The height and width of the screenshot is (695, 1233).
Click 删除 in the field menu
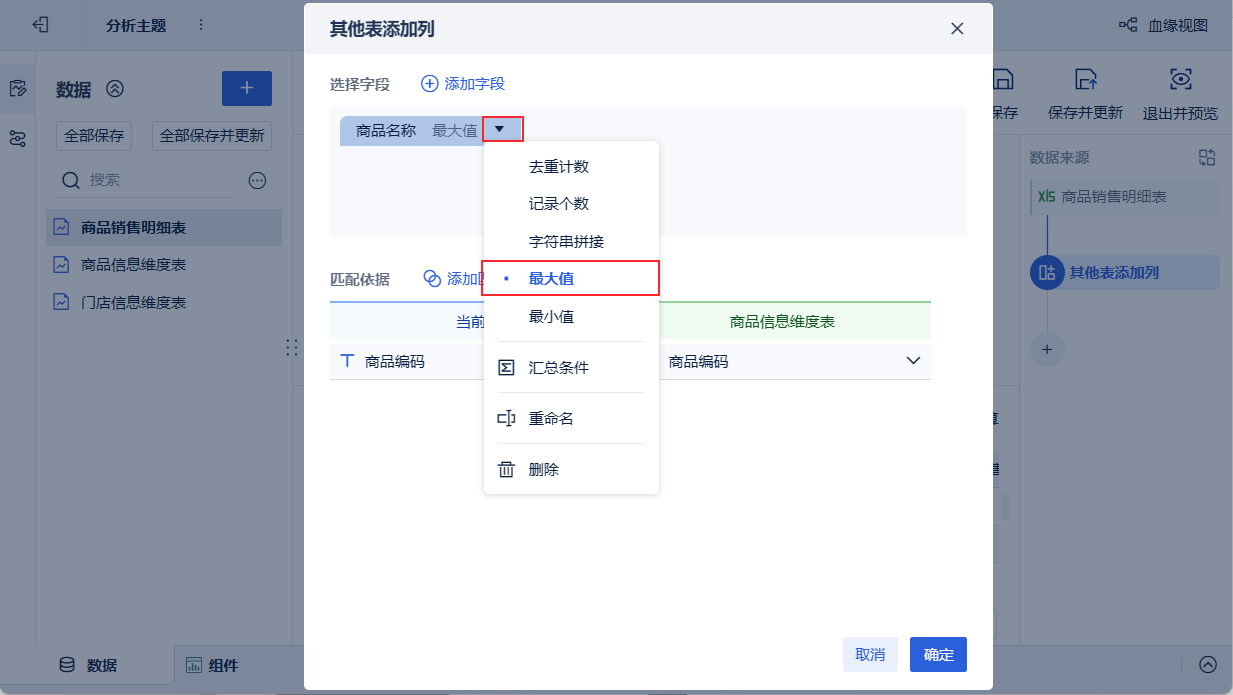544,469
